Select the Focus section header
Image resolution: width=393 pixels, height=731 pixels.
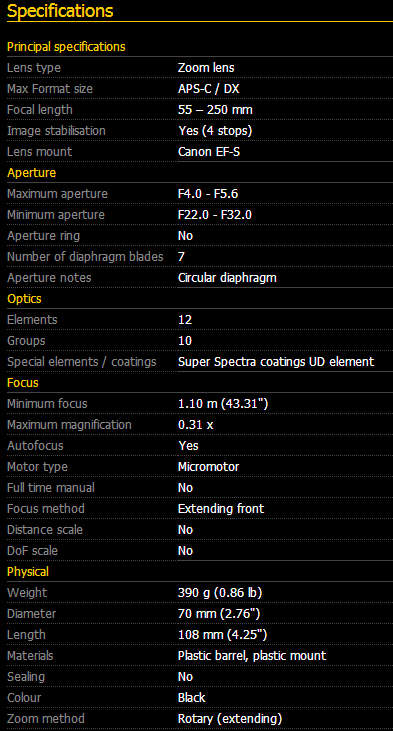(x=23, y=383)
